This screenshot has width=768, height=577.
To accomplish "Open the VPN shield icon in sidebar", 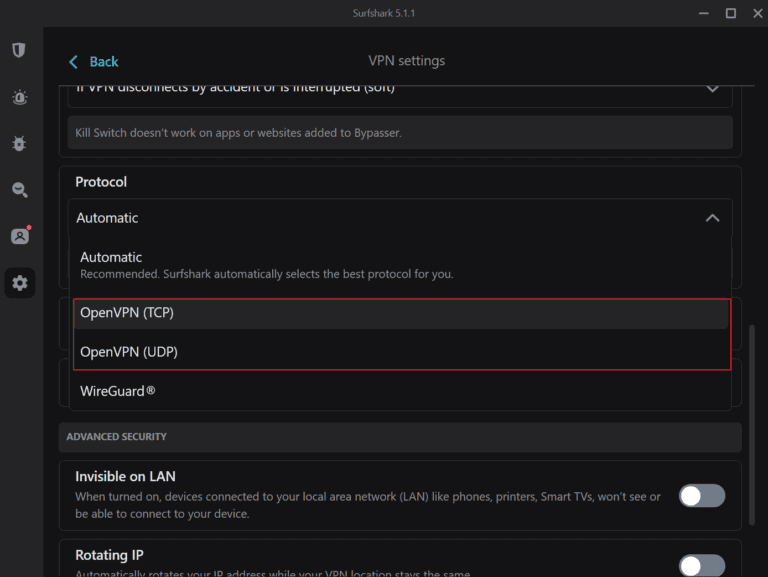I will [19, 50].
